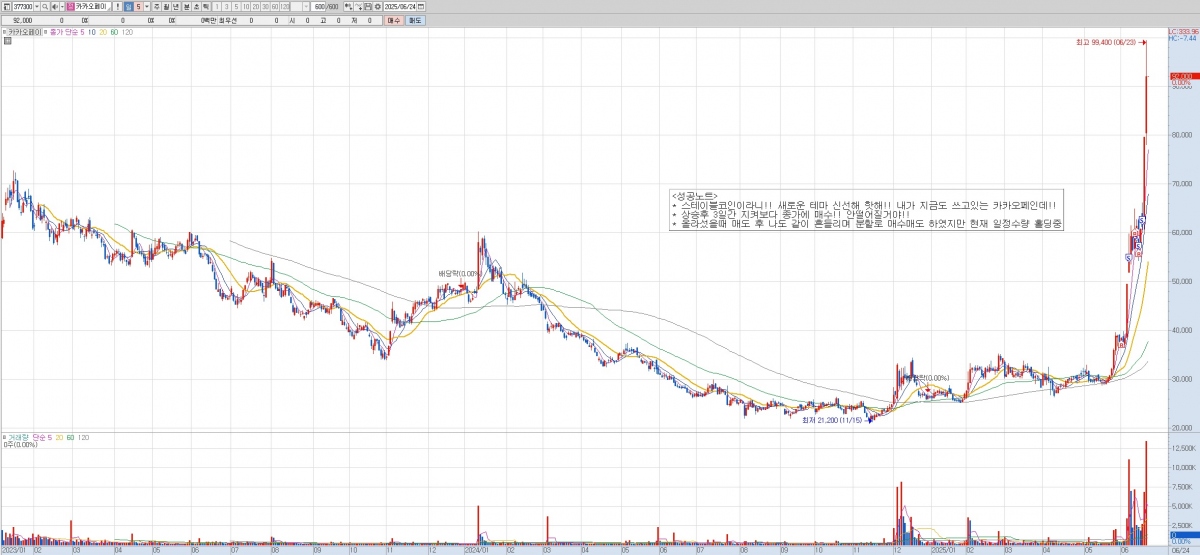1200x555 pixels.
Task: Click the exclamation mark info icon
Action: [x=118, y=6]
